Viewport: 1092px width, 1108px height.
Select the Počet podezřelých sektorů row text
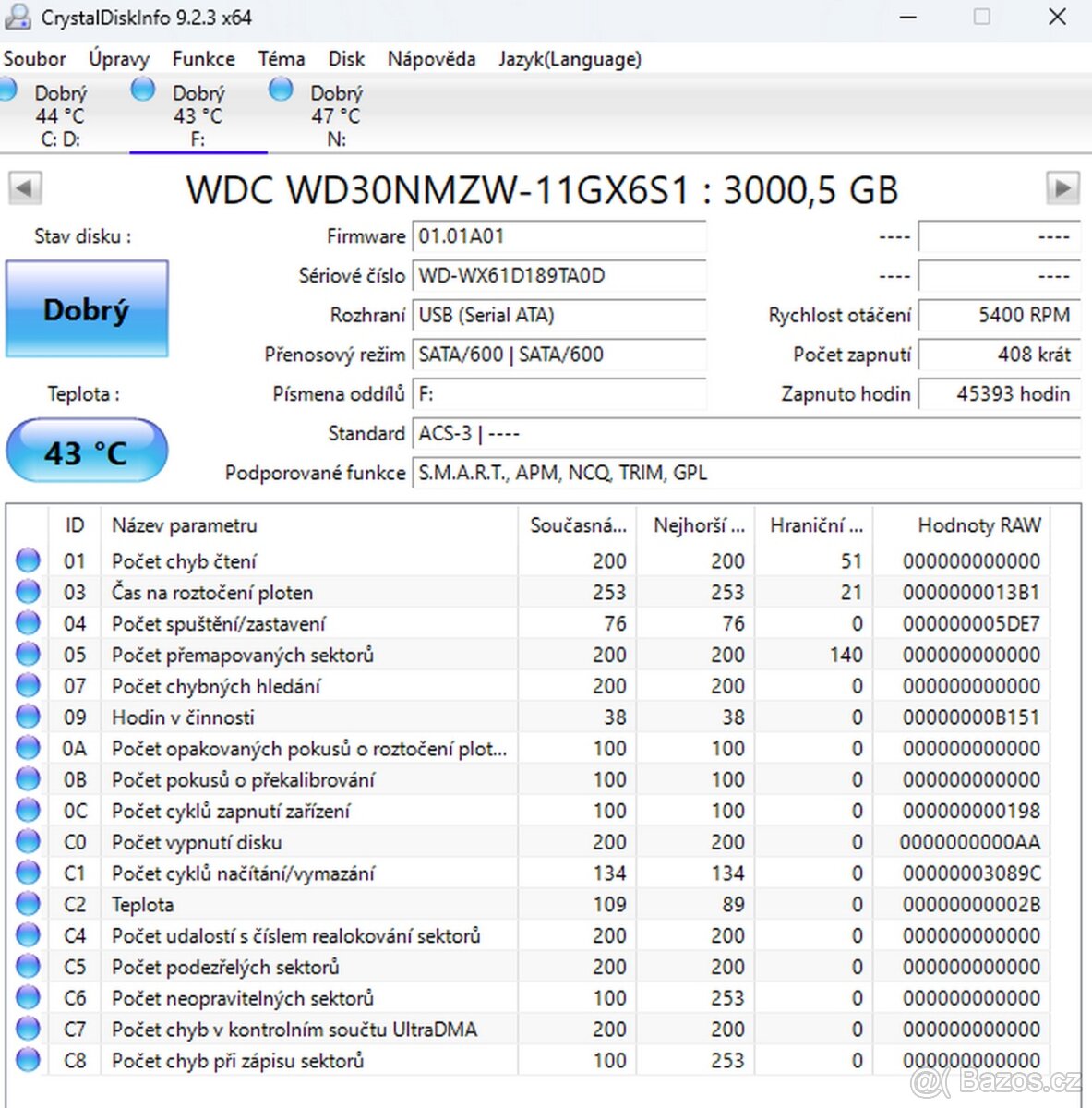pos(225,968)
